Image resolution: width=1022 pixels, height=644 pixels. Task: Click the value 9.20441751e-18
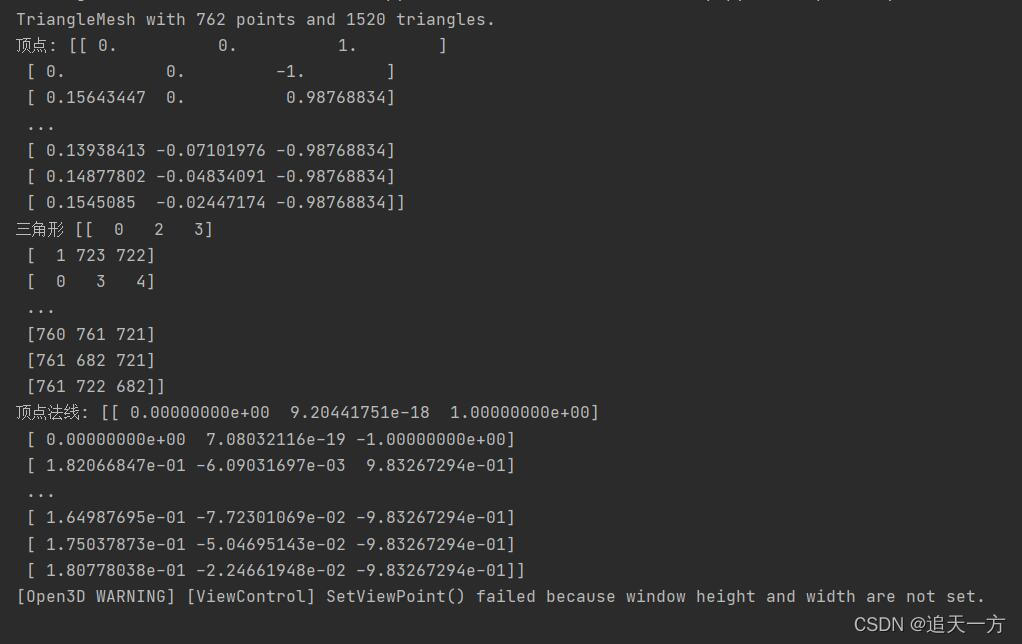click(359, 412)
